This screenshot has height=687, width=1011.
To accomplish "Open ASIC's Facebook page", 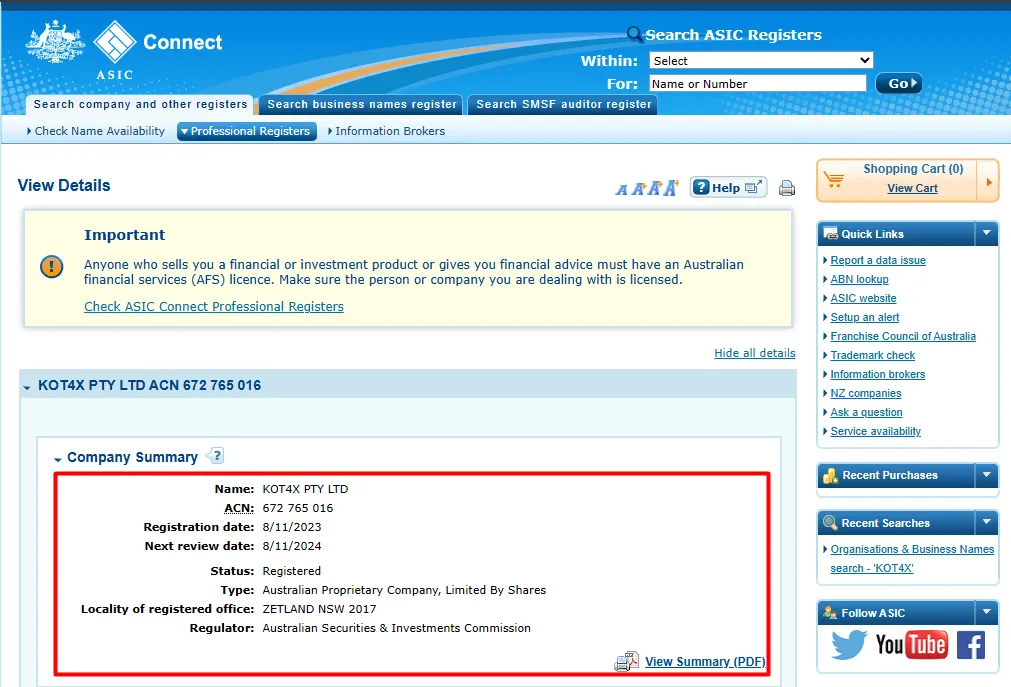I will coord(971,644).
